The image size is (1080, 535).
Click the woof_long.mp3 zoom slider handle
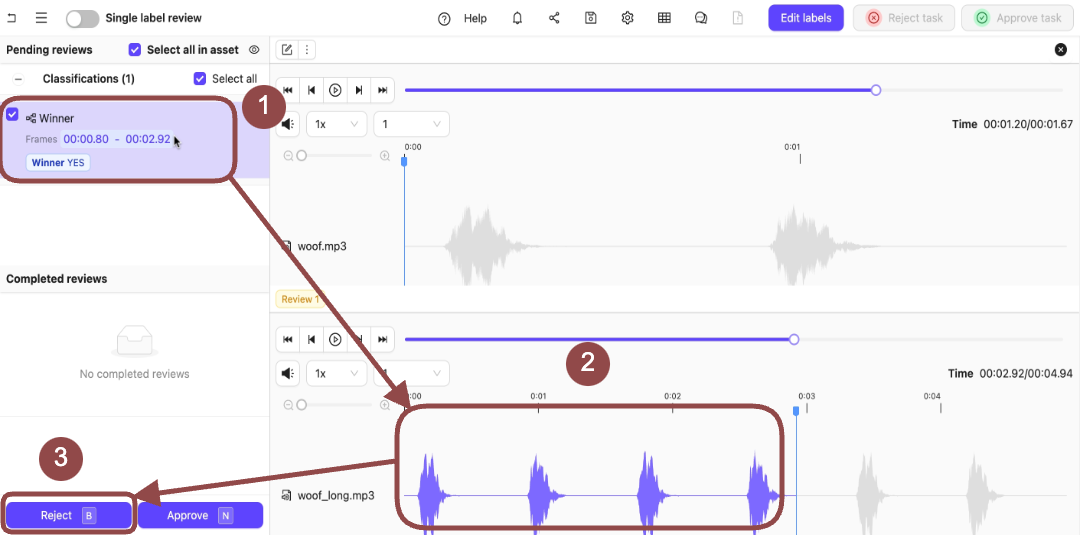301,405
